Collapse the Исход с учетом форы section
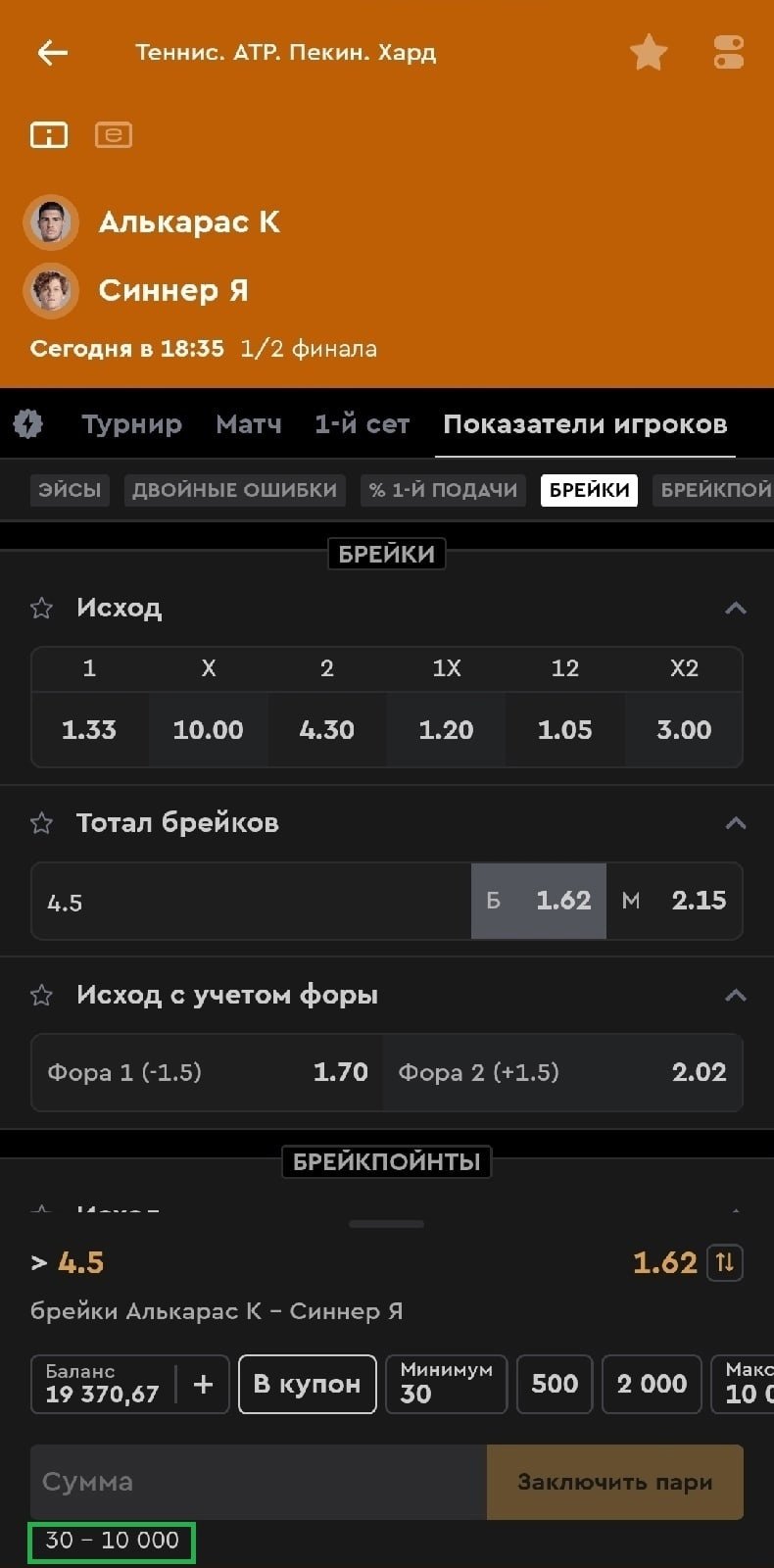 pos(735,996)
